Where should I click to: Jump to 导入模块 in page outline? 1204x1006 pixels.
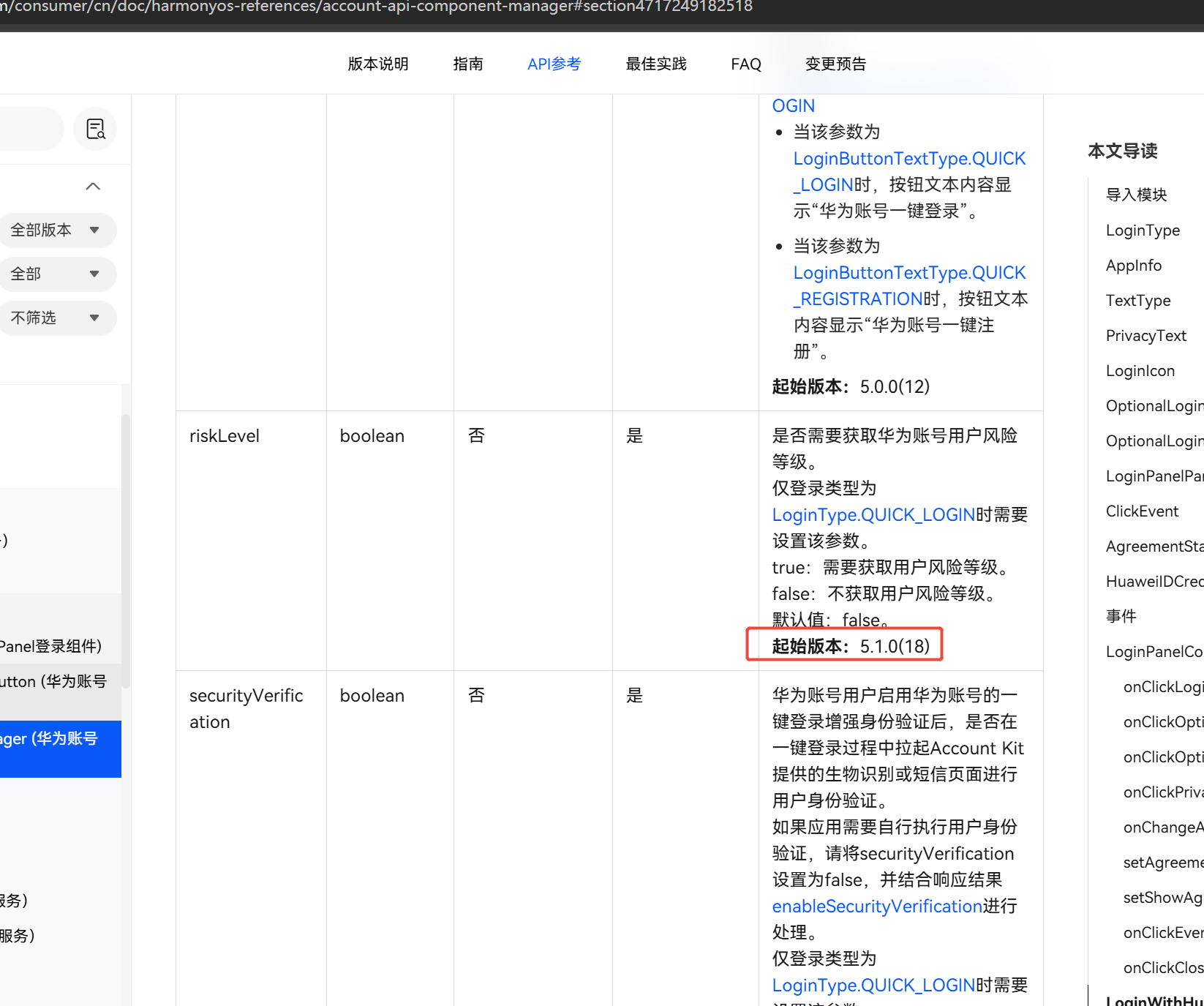pyautogui.click(x=1136, y=195)
